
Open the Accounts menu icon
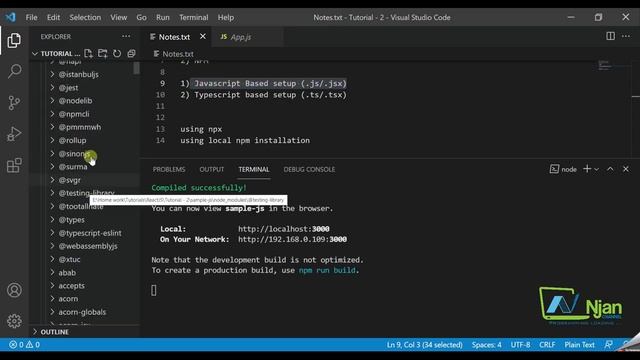[x=14, y=290]
